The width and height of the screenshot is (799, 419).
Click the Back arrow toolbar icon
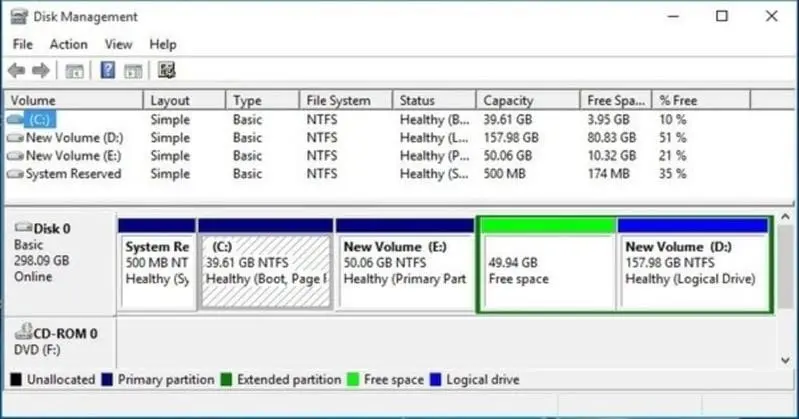(x=17, y=70)
